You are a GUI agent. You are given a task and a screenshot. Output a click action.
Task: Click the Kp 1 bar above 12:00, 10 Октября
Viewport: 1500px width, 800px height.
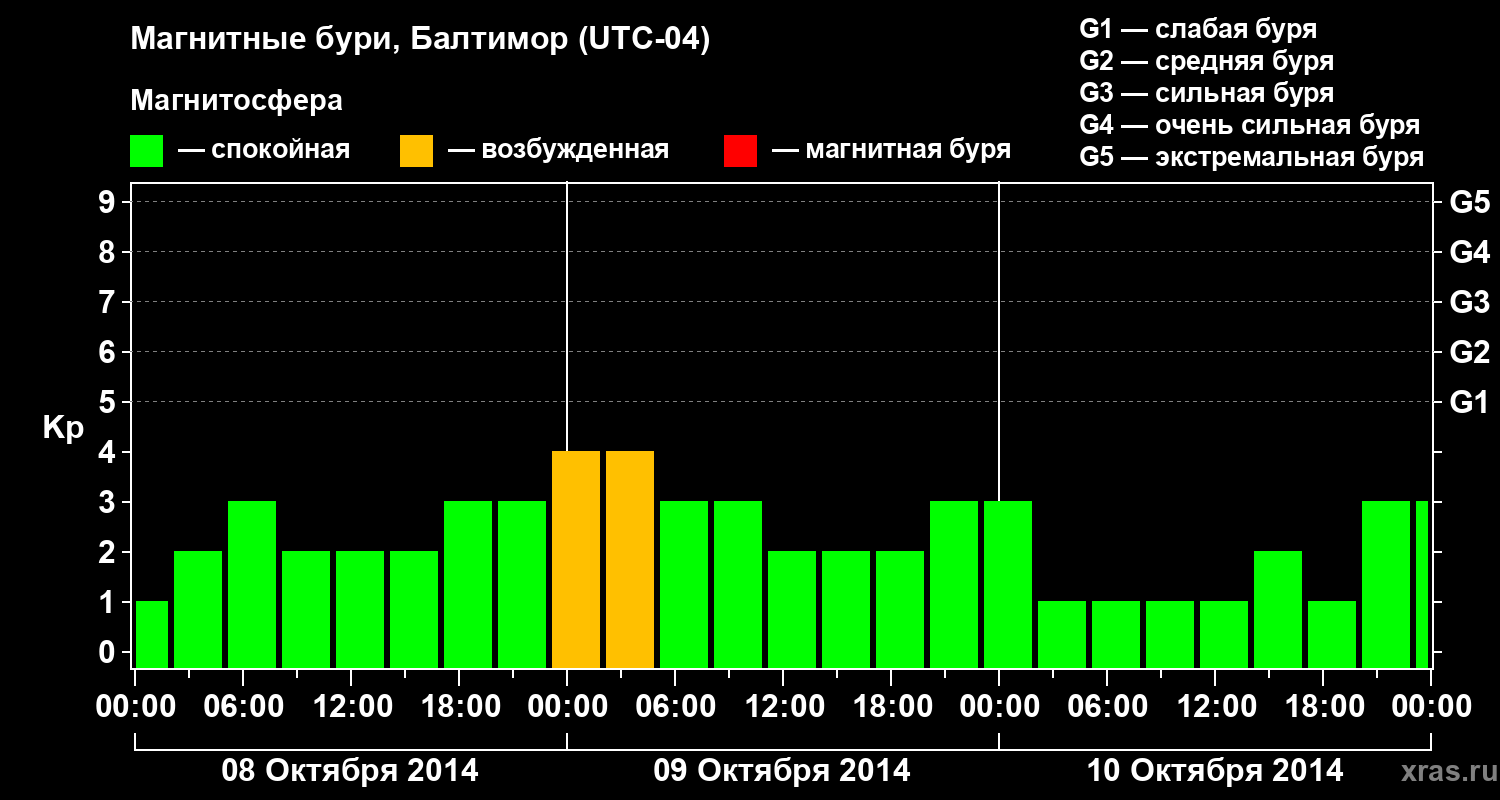(1224, 635)
